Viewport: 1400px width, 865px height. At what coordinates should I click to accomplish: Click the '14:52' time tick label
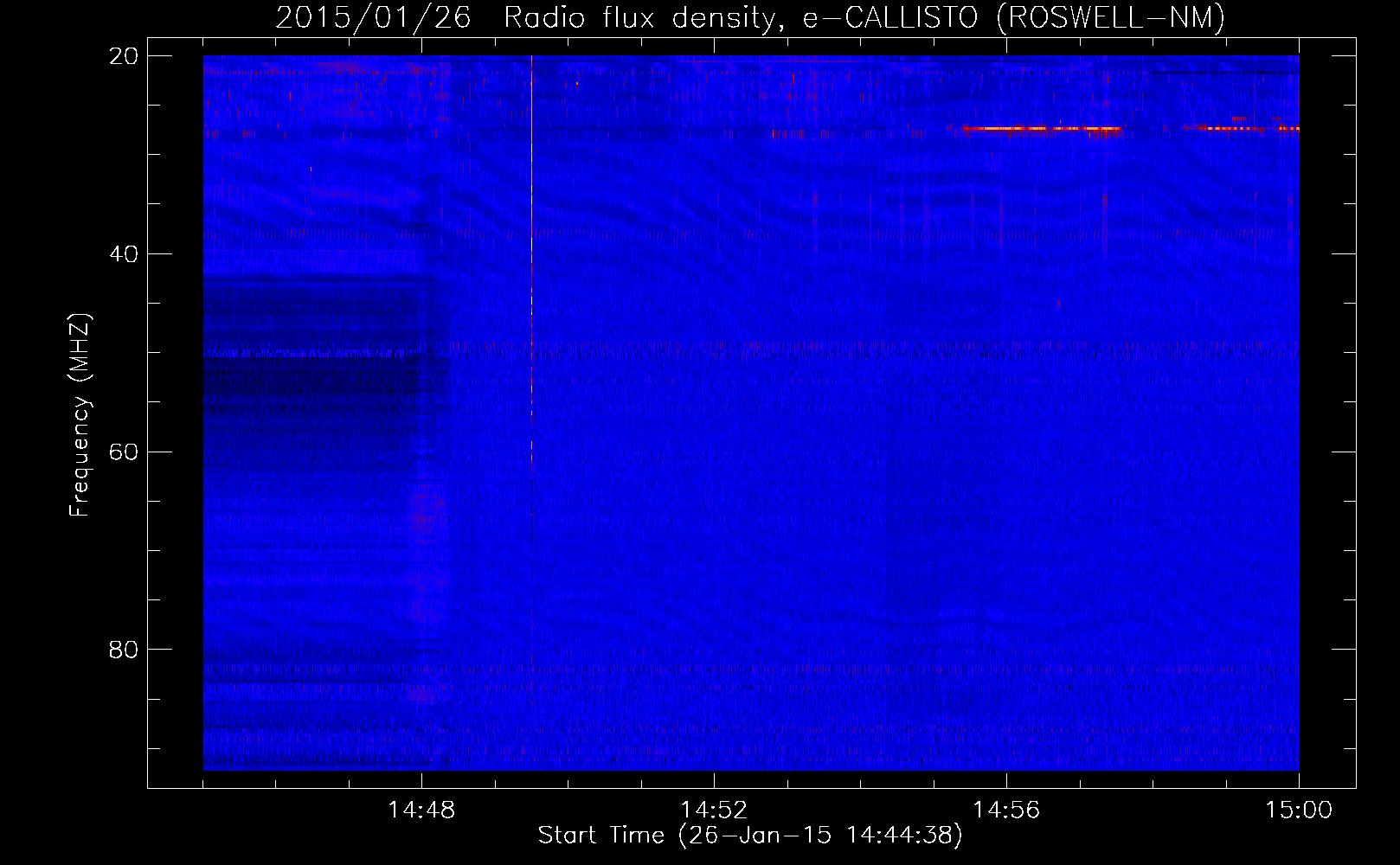(x=714, y=811)
